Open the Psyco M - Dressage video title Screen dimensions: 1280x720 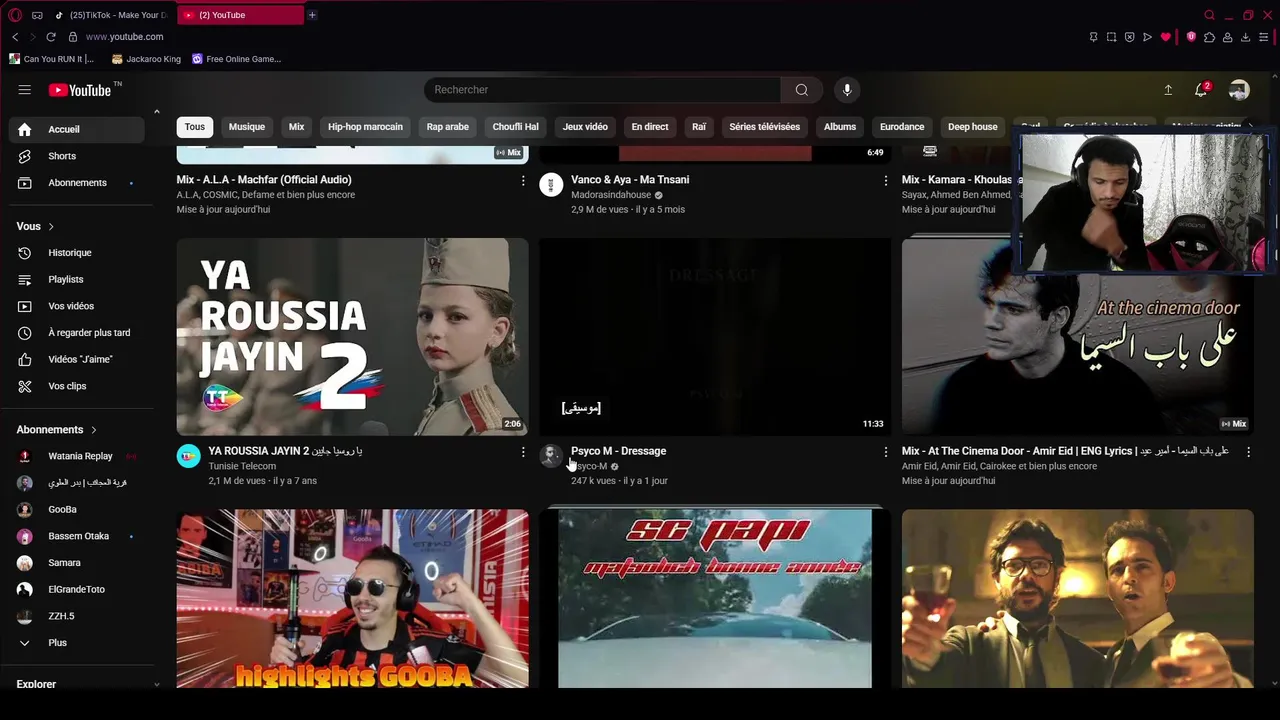[618, 451]
